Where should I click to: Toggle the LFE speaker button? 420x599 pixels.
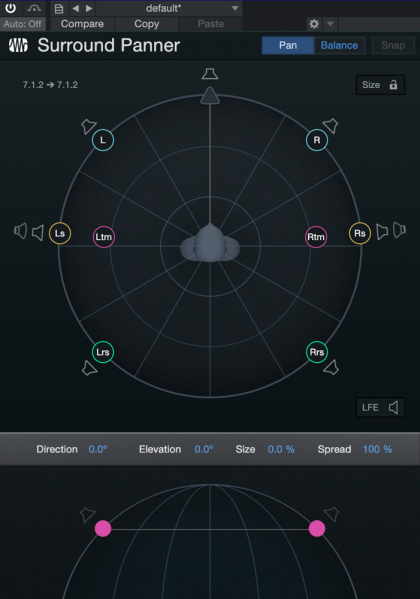click(380, 408)
